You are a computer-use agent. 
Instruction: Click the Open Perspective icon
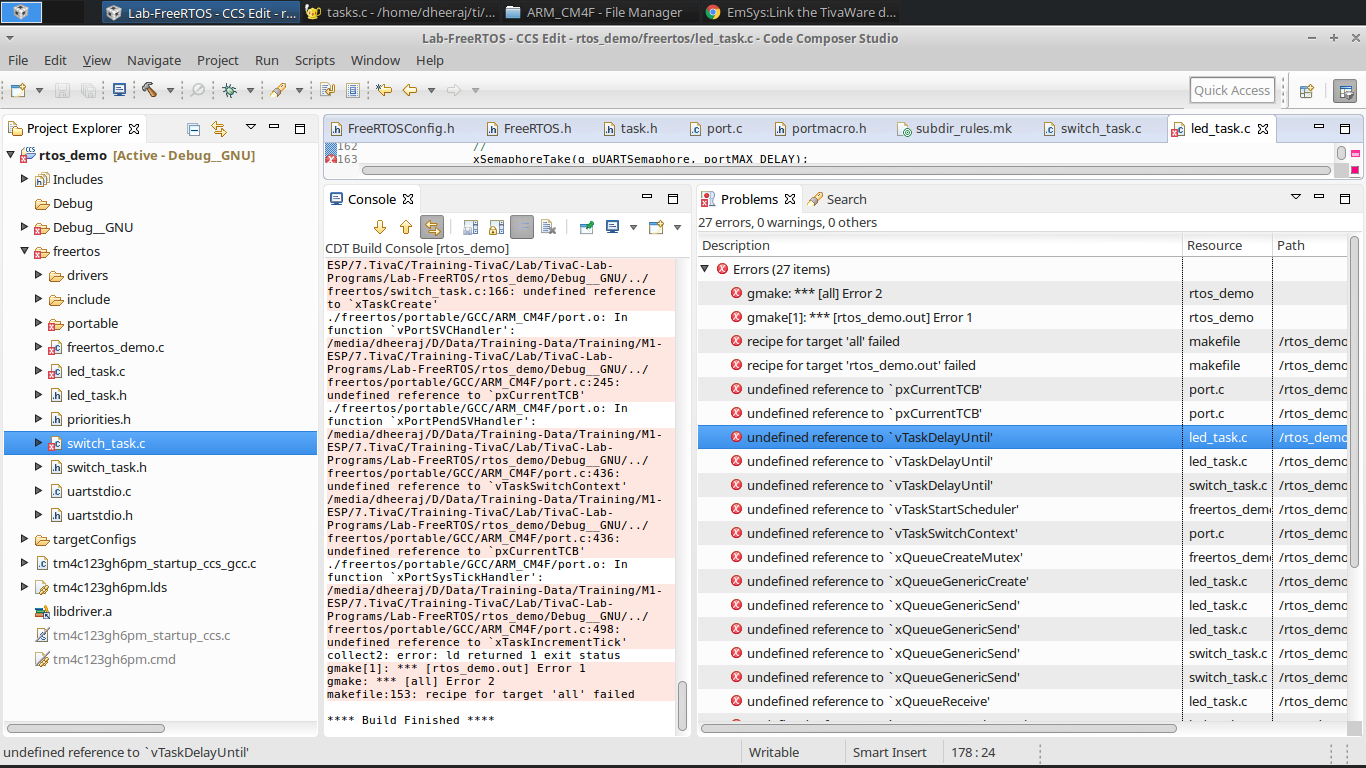(1306, 91)
